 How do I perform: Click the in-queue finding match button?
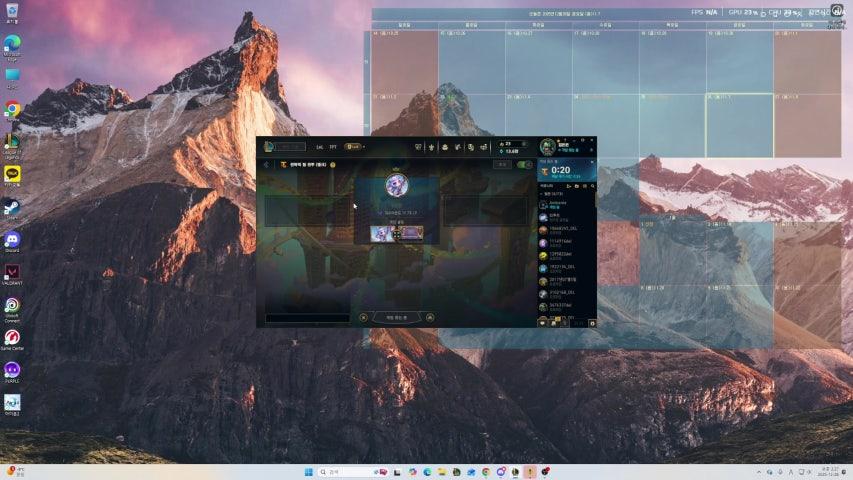coord(396,317)
